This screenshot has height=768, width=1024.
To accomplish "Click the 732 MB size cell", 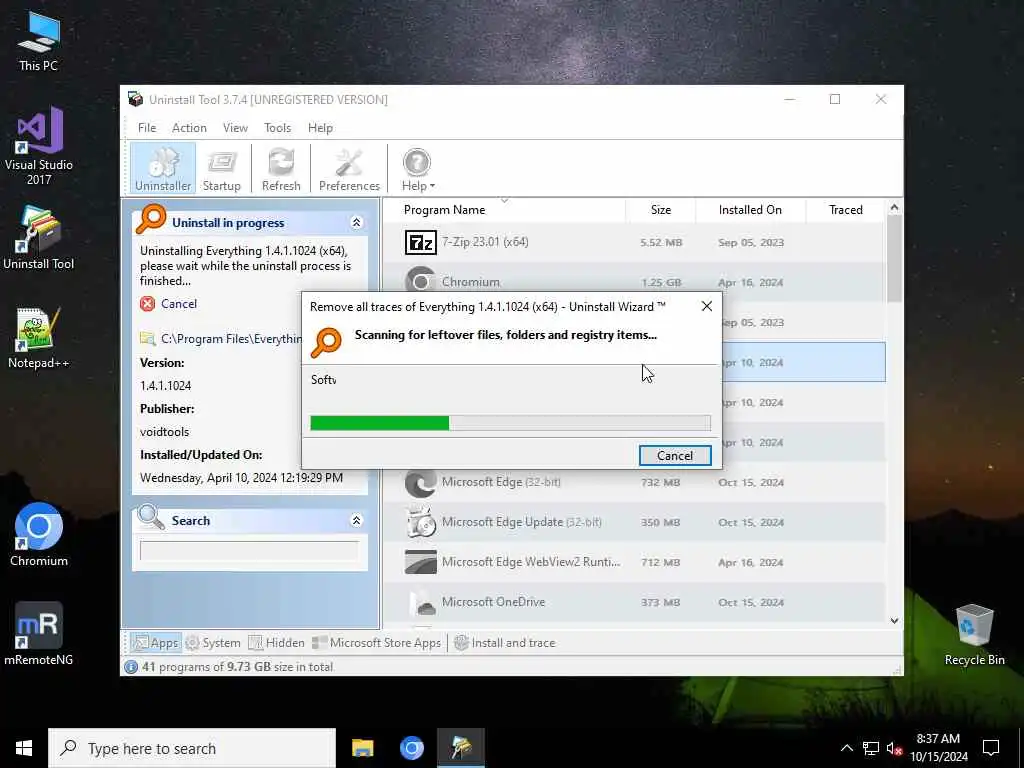I will [x=660, y=483].
